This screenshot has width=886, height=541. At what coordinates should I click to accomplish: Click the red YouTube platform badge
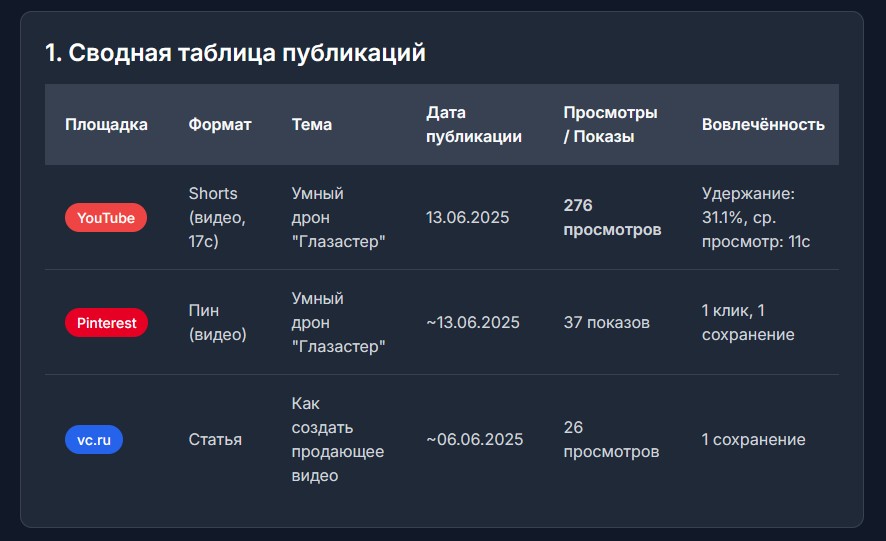(106, 218)
